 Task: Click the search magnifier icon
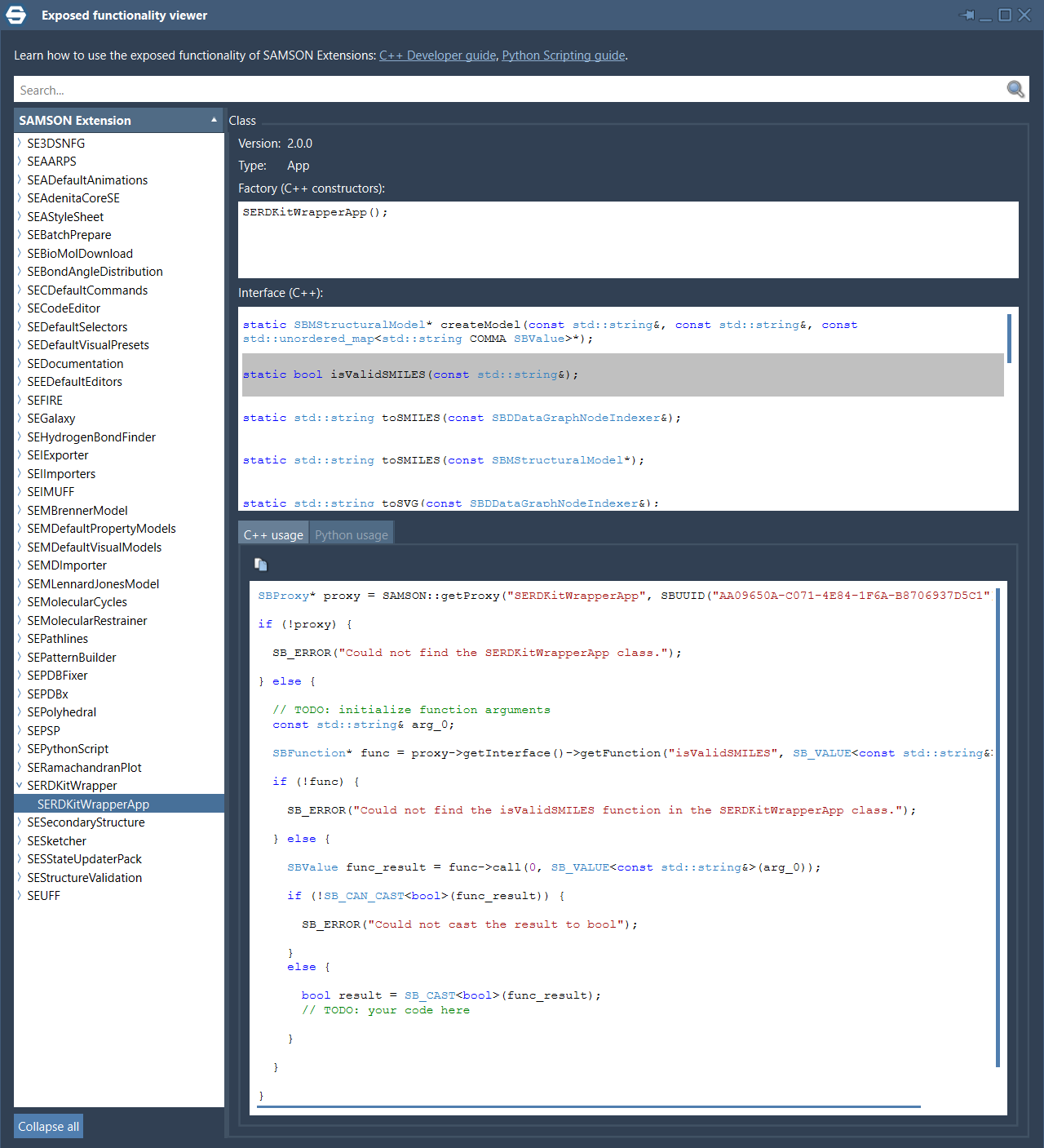point(1015,89)
